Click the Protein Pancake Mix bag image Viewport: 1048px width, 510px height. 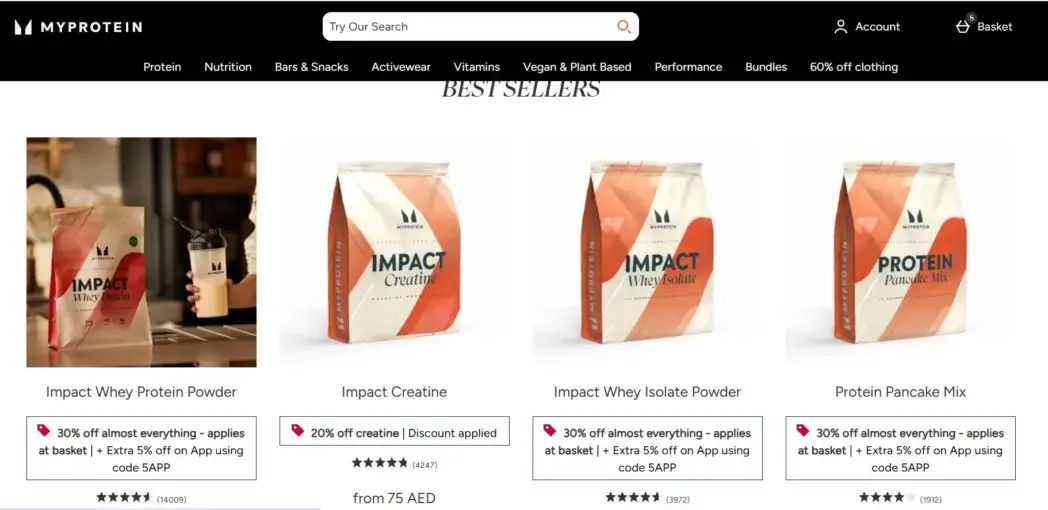click(900, 252)
